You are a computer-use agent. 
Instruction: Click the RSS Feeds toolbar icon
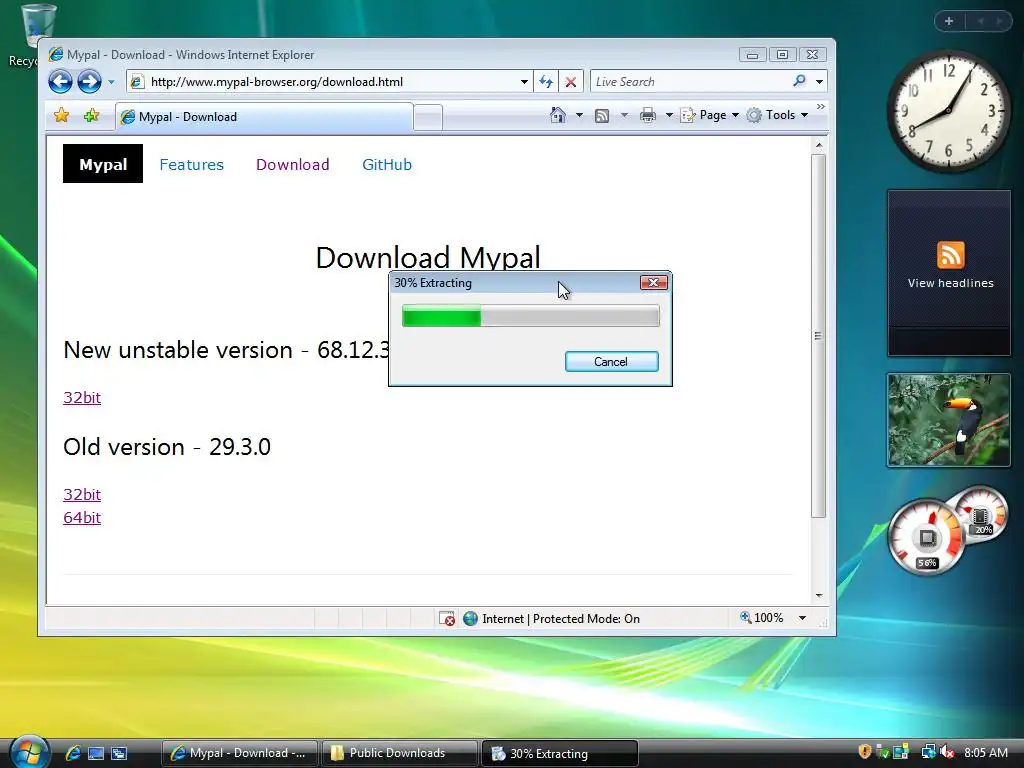click(602, 116)
